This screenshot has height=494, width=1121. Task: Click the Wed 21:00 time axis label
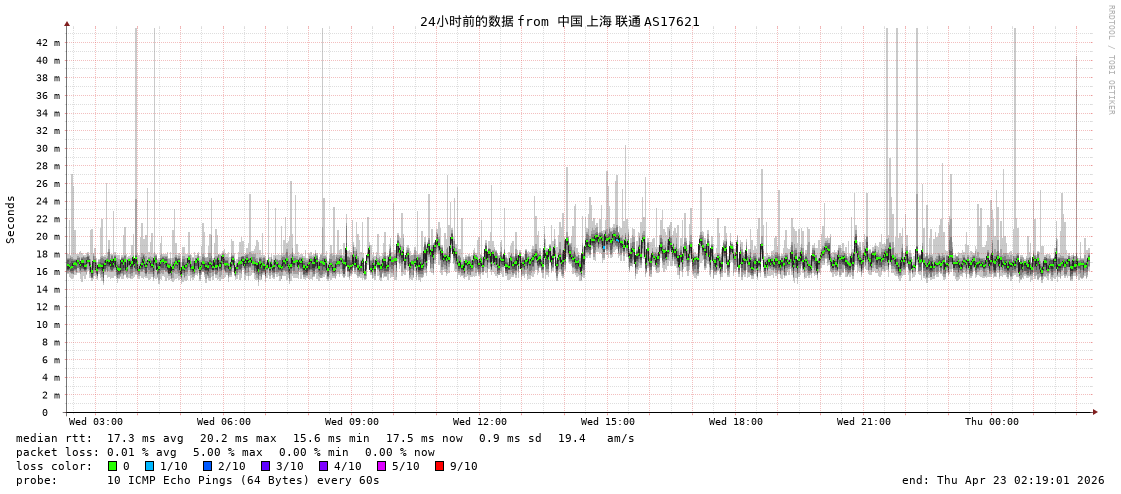(x=864, y=422)
